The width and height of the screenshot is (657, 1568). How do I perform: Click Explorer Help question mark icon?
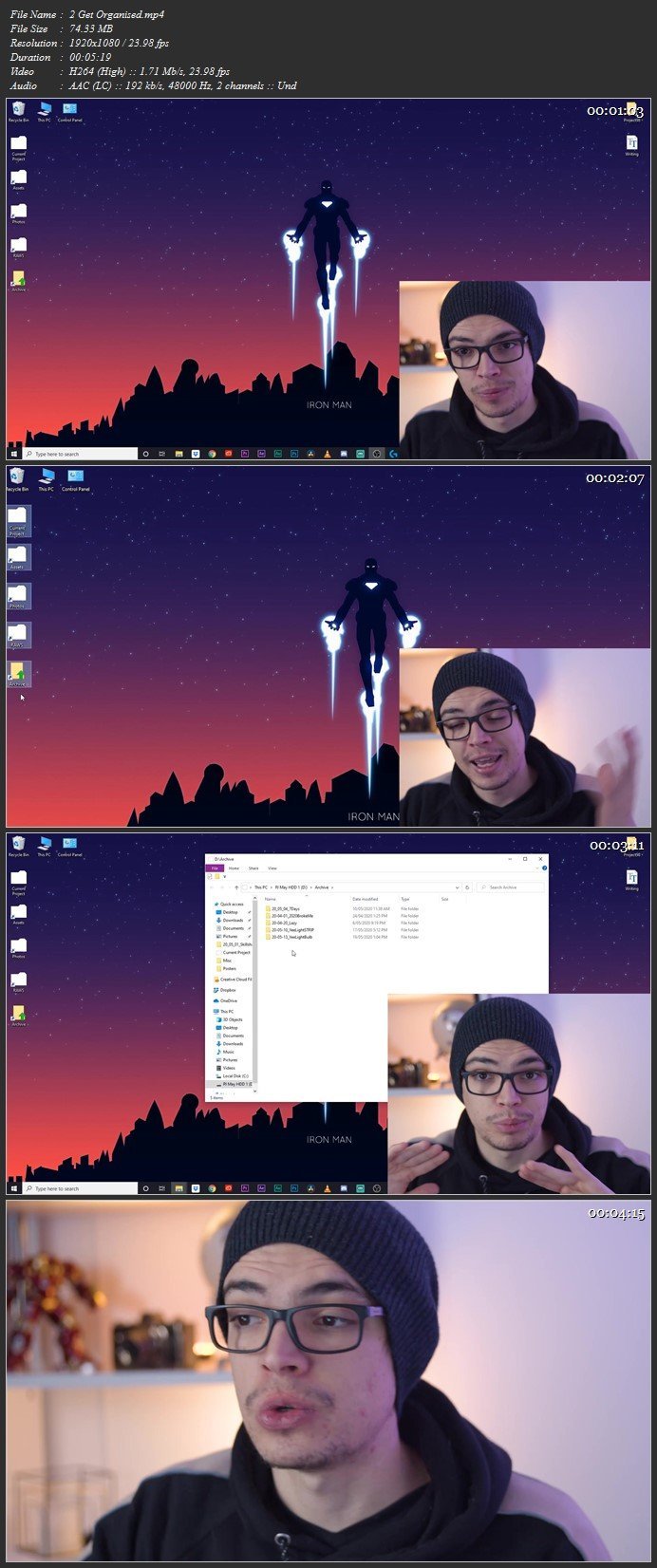point(544,868)
